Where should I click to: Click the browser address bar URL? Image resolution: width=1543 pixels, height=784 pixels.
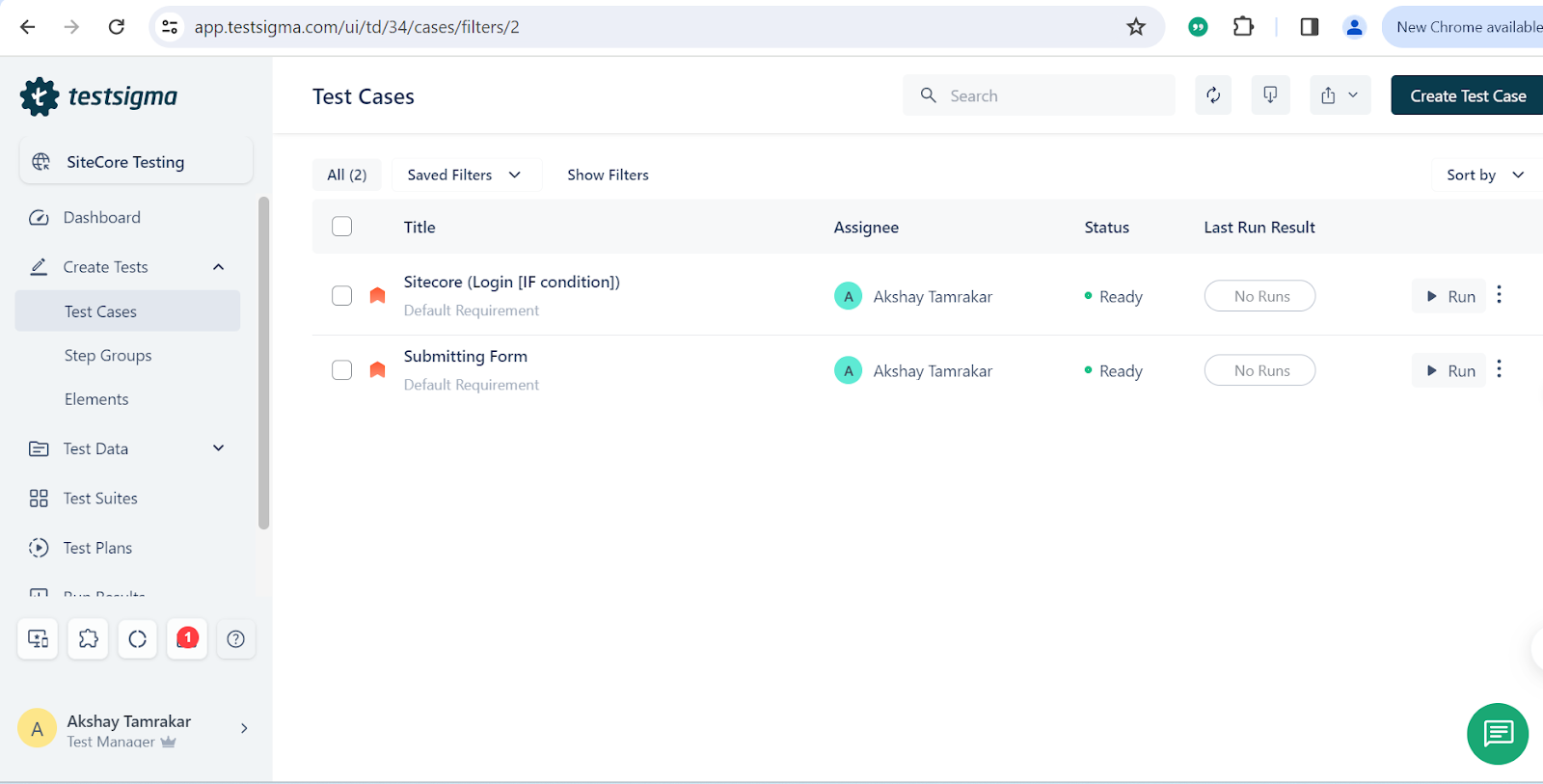tap(357, 27)
